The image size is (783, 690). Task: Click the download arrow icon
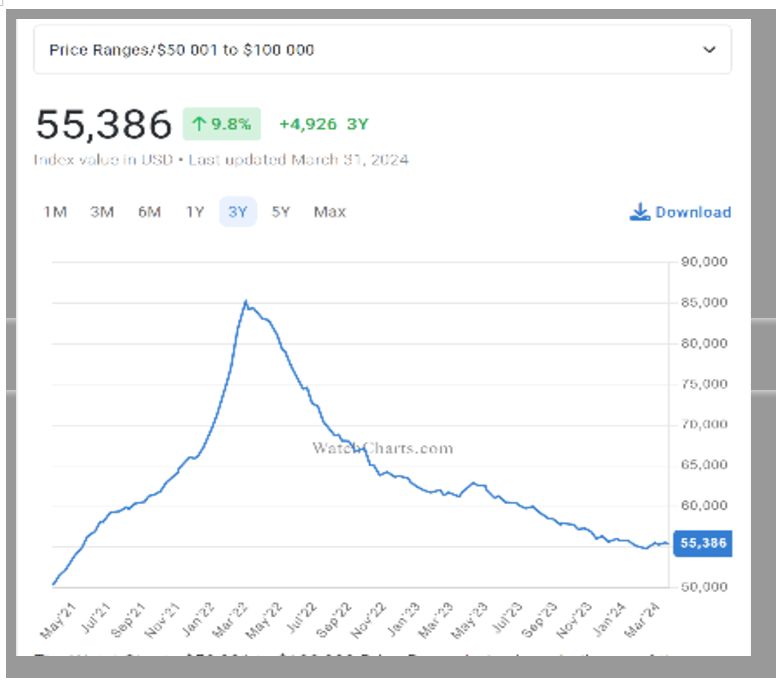click(x=640, y=212)
